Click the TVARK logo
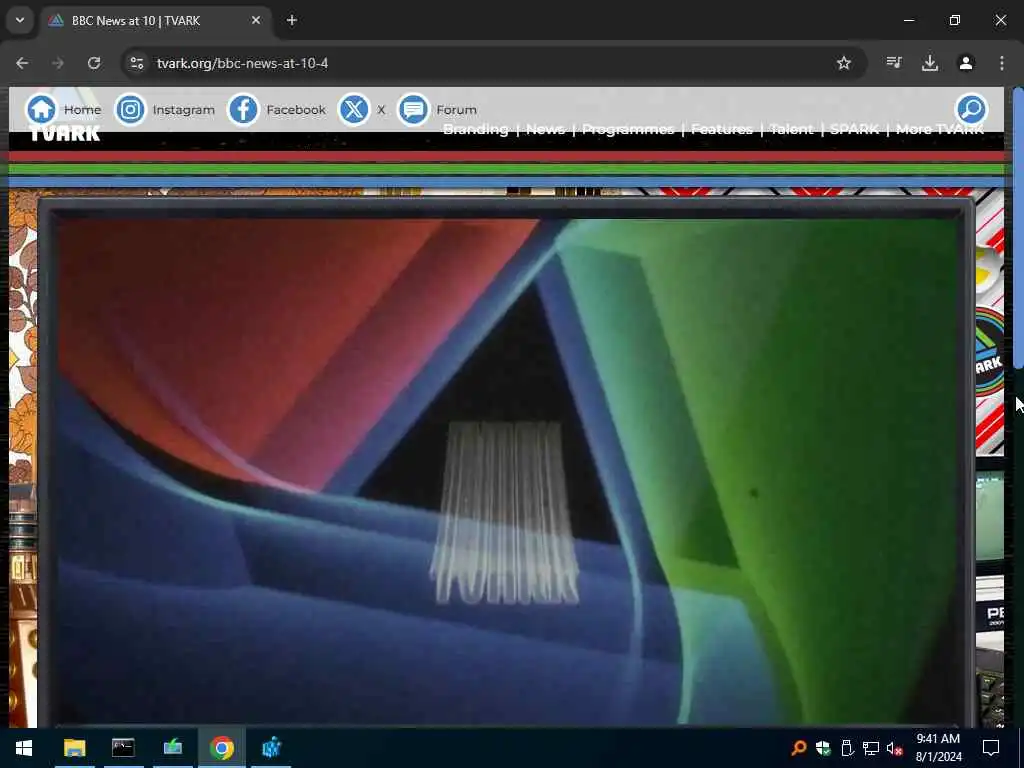Image resolution: width=1024 pixels, height=768 pixels. (65, 134)
